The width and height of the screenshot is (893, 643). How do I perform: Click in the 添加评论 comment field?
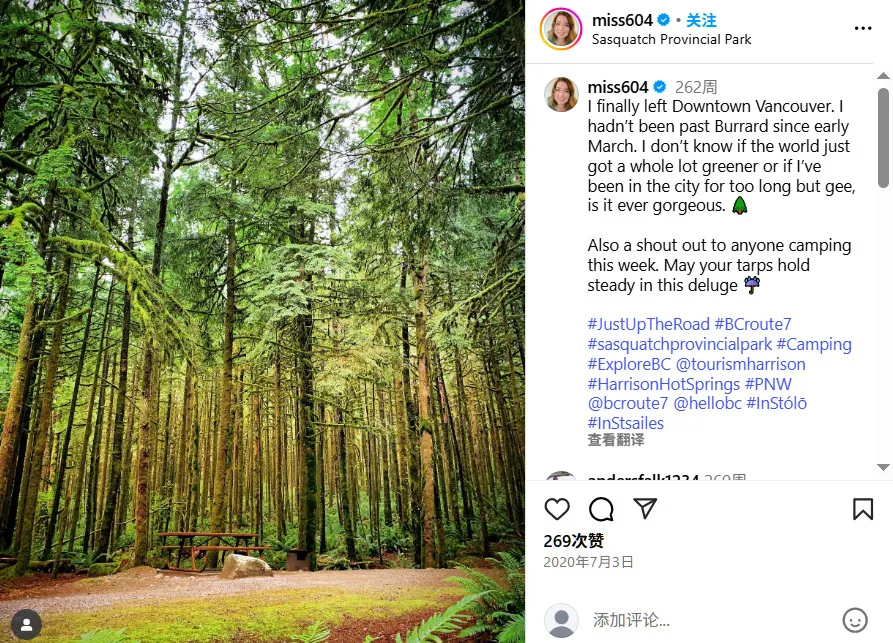click(700, 620)
